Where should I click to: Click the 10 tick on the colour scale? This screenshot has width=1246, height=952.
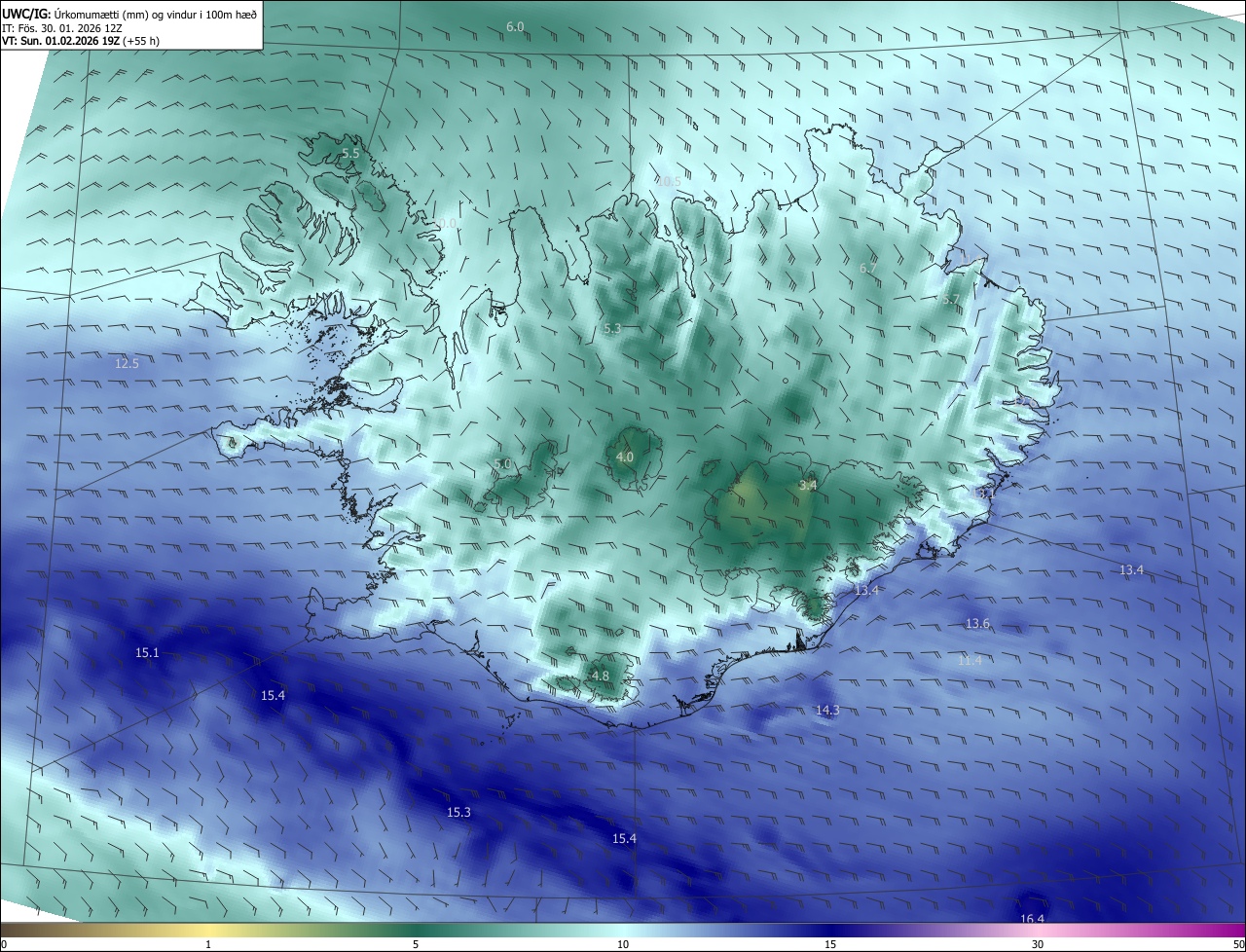click(x=623, y=944)
